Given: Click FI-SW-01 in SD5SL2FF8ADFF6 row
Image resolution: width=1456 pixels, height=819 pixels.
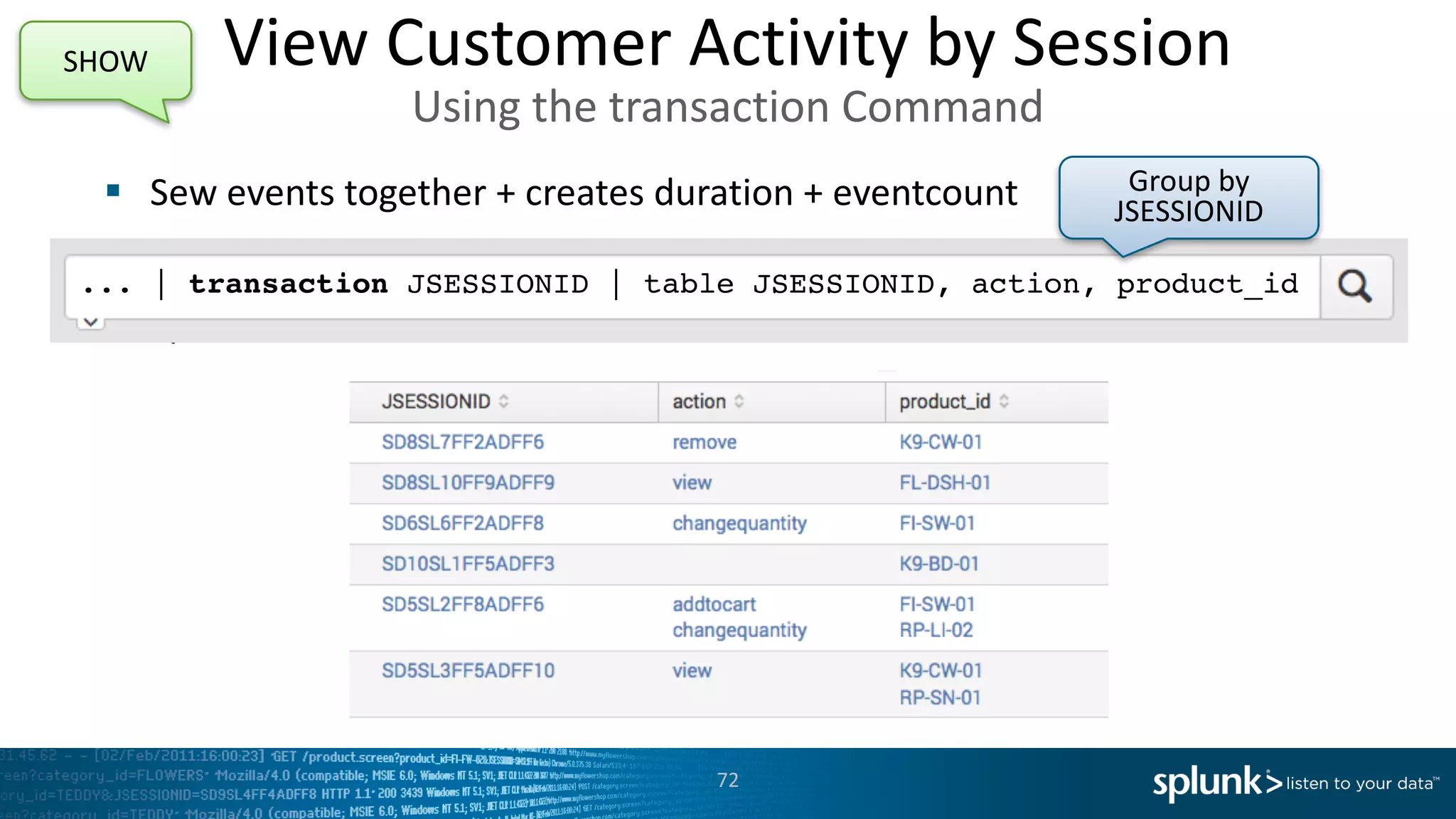Looking at the screenshot, I should (x=937, y=604).
